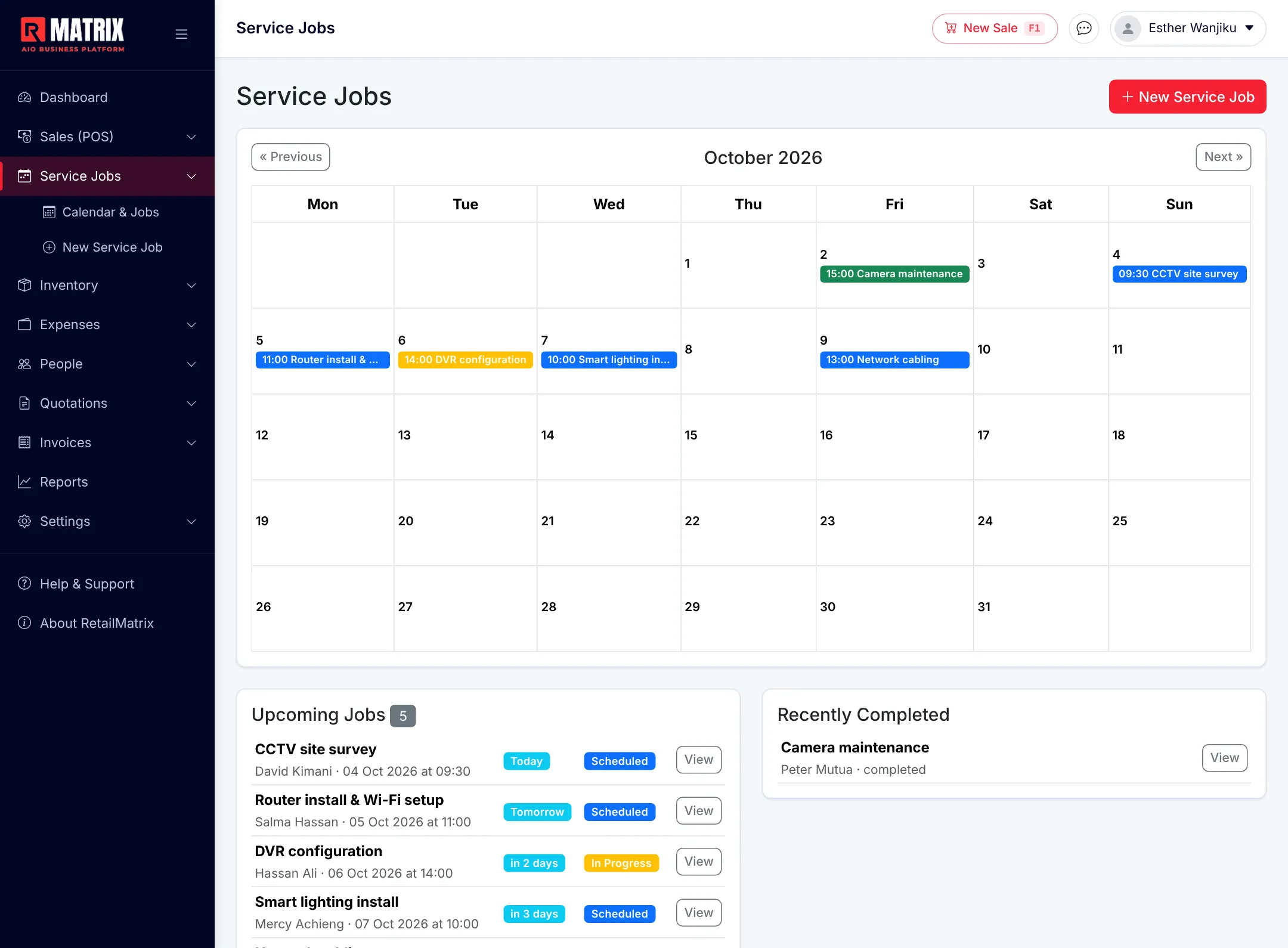Image resolution: width=1288 pixels, height=948 pixels.
Task: Click the Quotations document icon
Action: click(x=24, y=403)
